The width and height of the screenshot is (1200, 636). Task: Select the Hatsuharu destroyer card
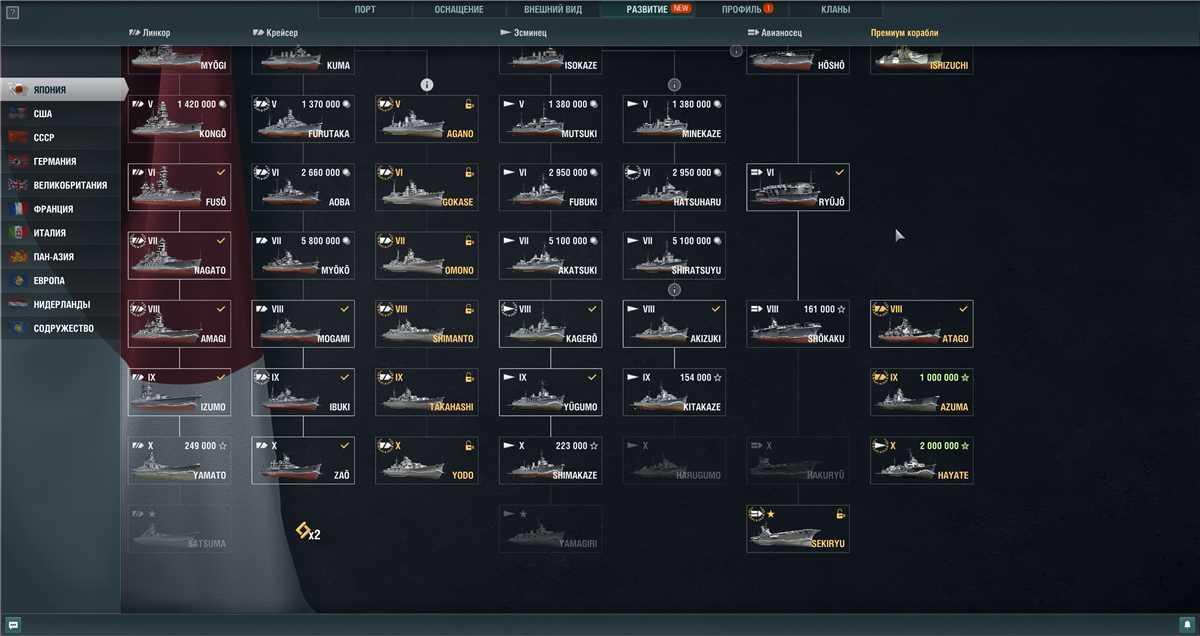675,187
